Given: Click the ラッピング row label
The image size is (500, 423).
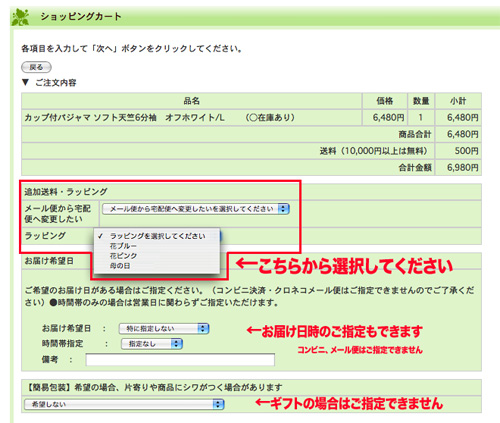Looking at the screenshot, I should click(45, 235).
